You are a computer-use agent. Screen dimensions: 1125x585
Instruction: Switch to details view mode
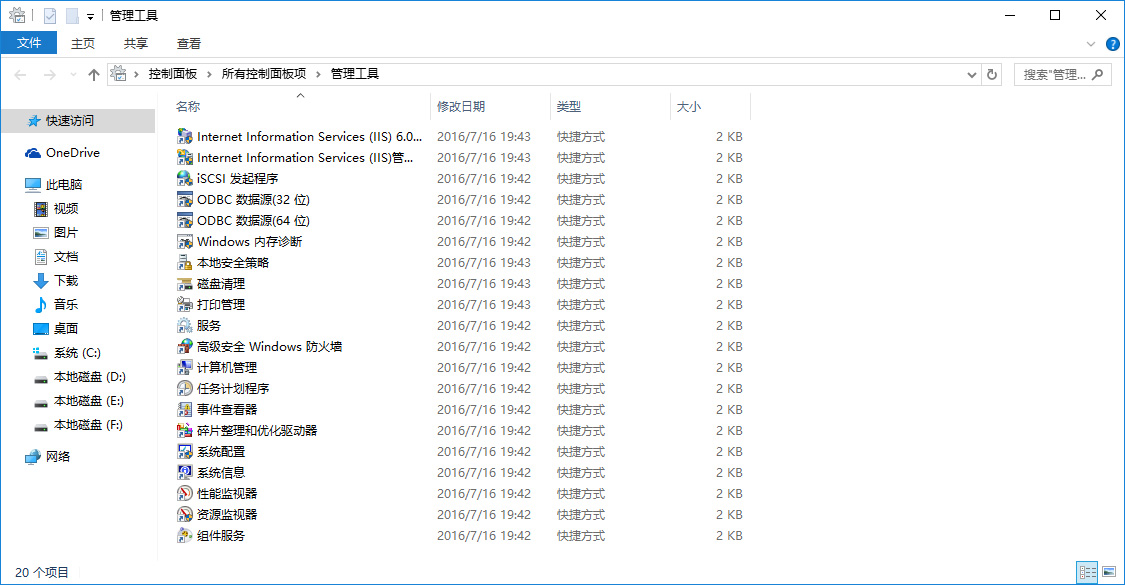click(1088, 570)
